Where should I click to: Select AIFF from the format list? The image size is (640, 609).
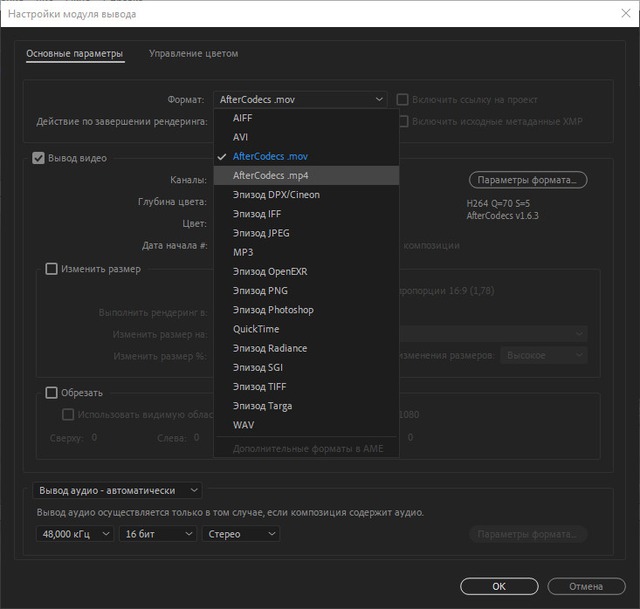[242, 118]
